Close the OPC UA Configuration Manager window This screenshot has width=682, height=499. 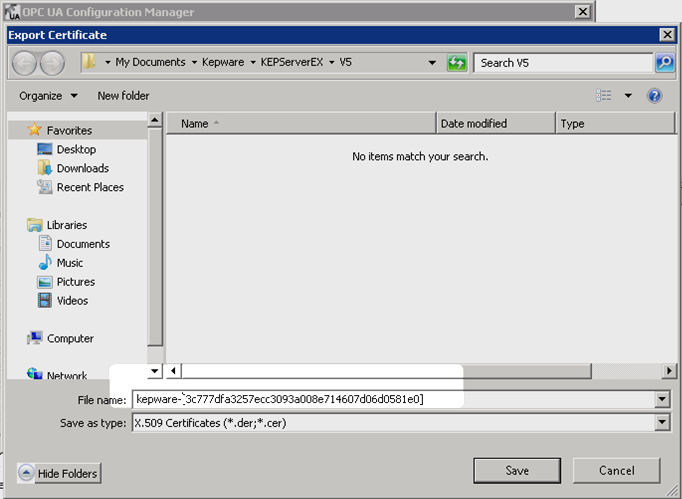(582, 12)
